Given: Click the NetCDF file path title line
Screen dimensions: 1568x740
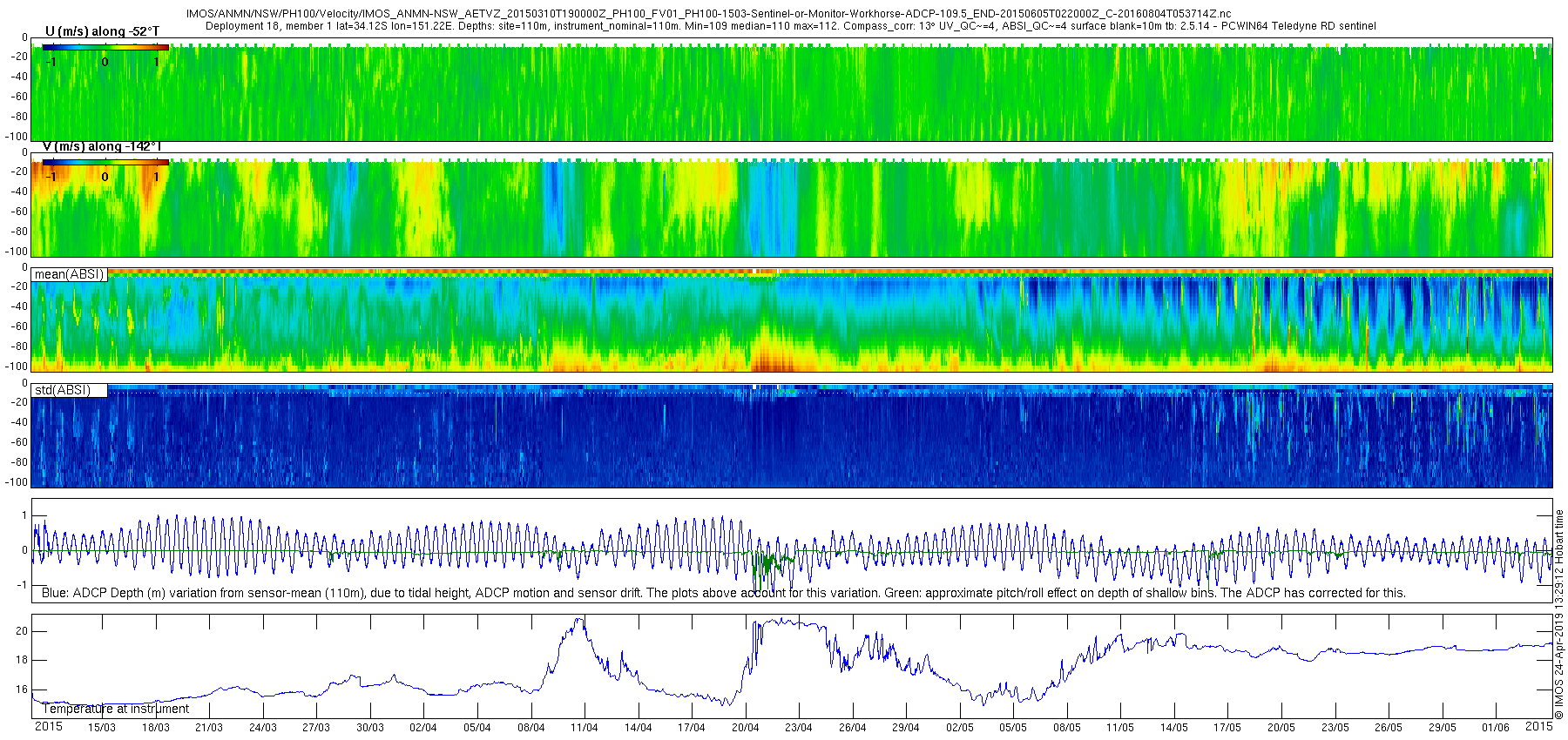Looking at the screenshot, I should point(708,14).
